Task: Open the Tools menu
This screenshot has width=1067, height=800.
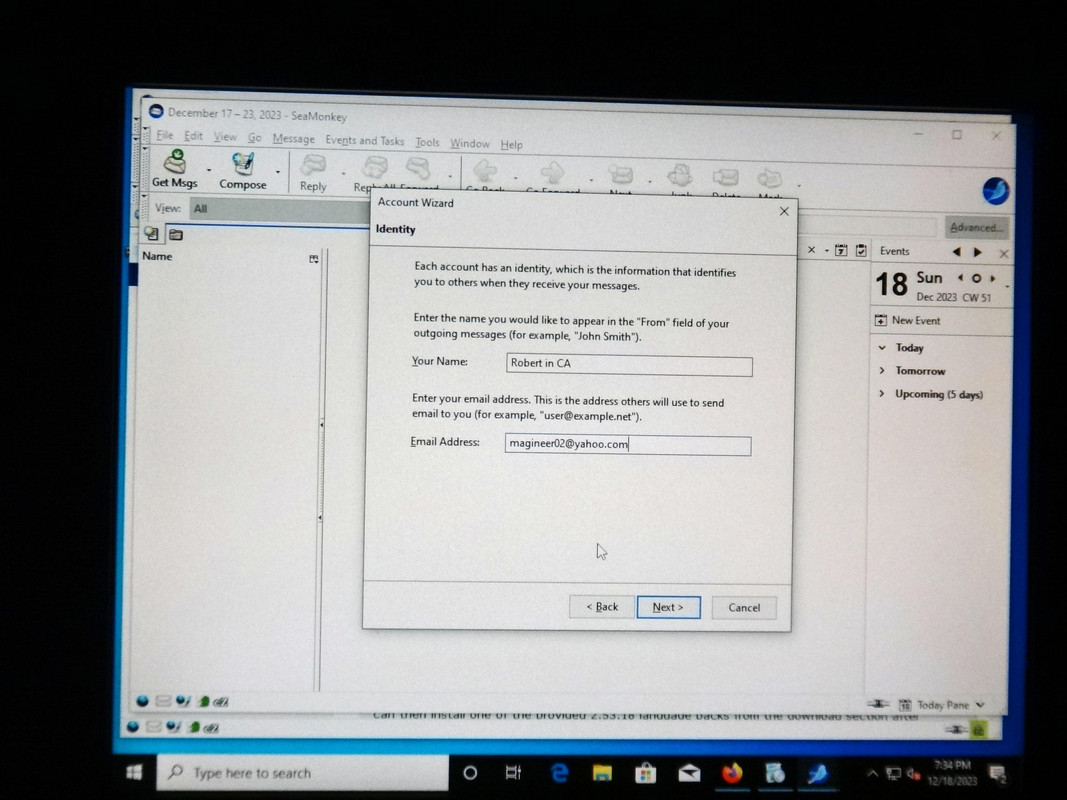Action: pyautogui.click(x=427, y=142)
